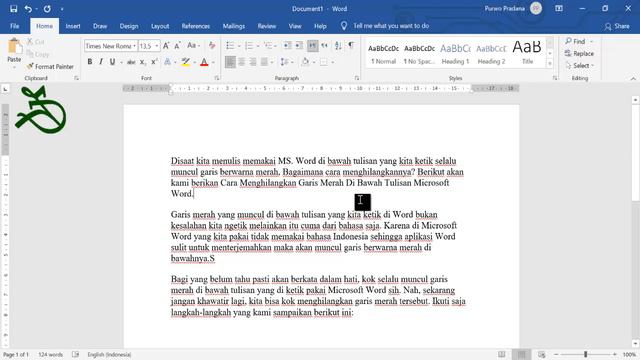This screenshot has height=360, width=640.
Task: Open the File tab
Action: (x=15, y=26)
